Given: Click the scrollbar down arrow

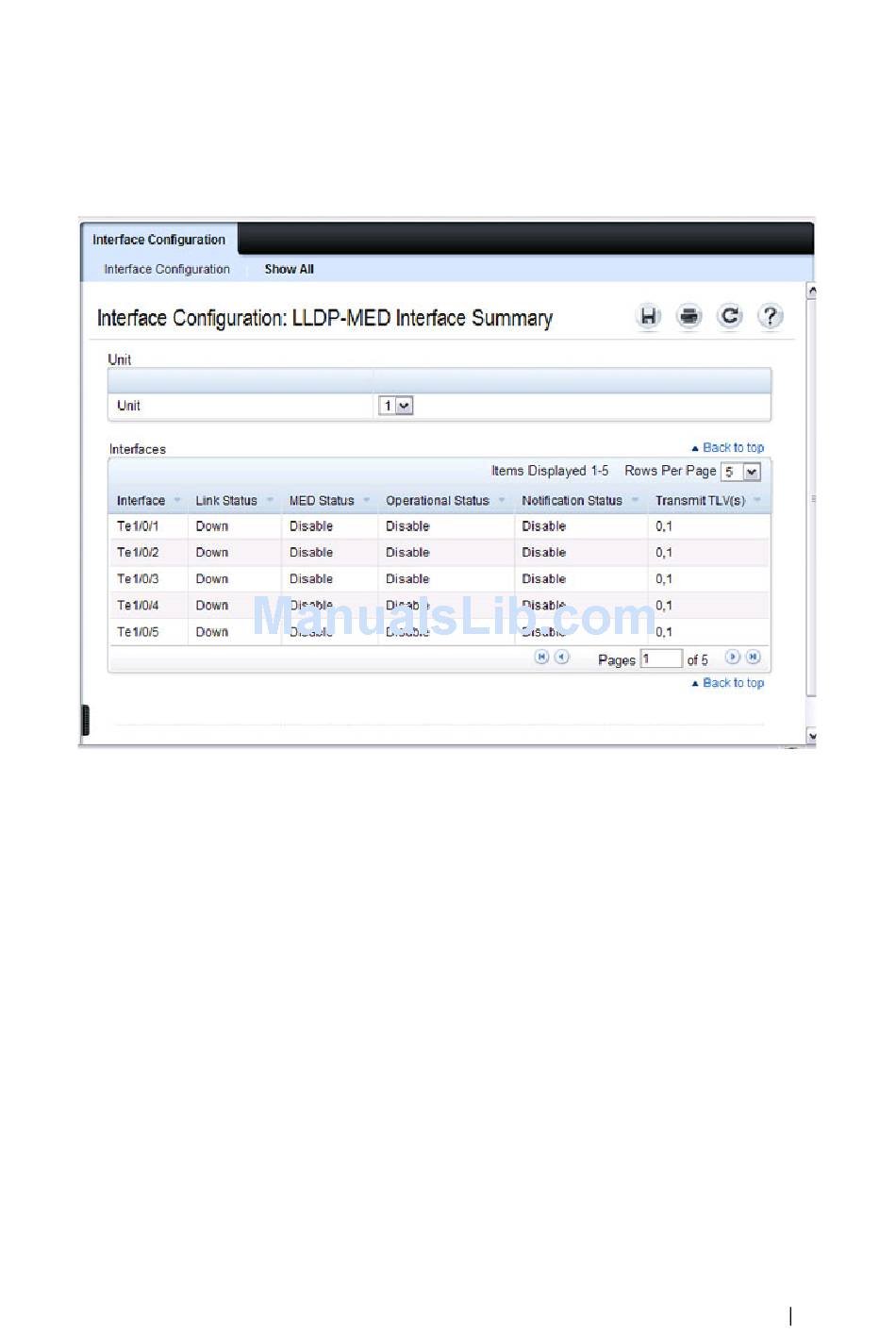Looking at the screenshot, I should point(811,736).
